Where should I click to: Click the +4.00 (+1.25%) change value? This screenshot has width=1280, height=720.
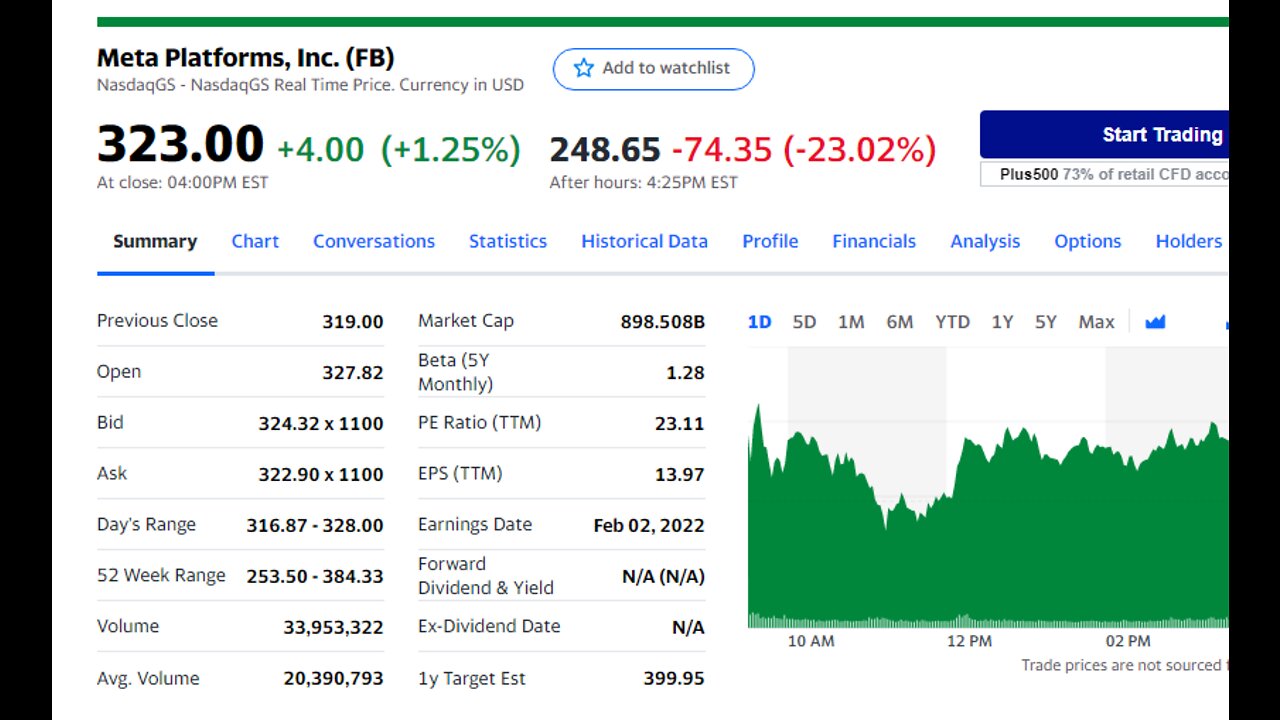point(399,150)
